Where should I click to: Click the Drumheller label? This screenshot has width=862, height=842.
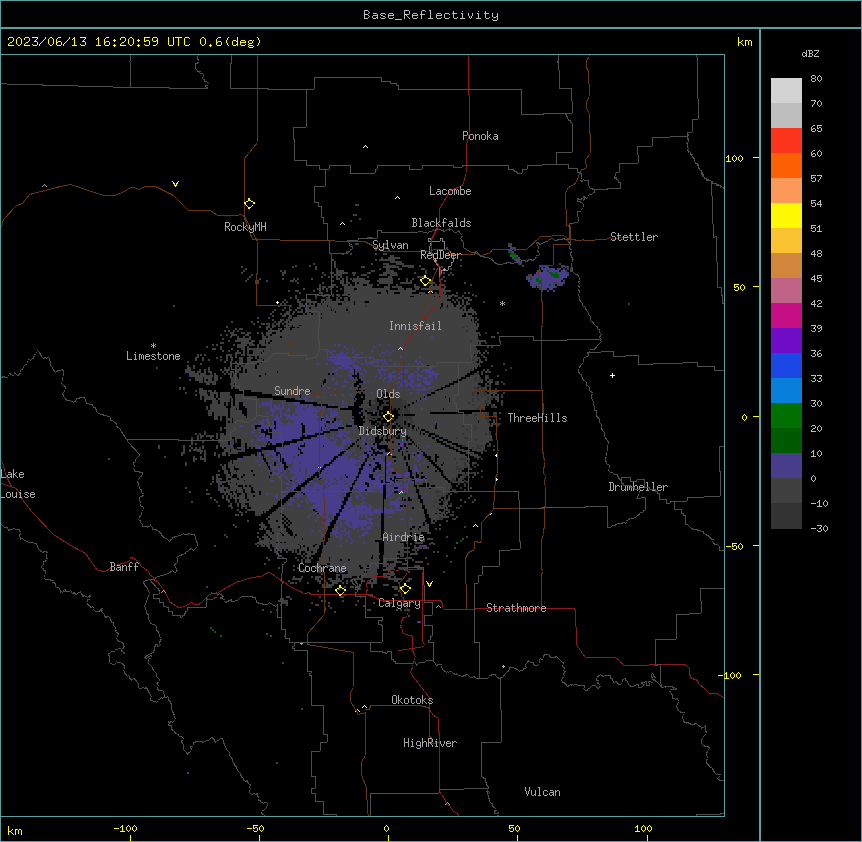point(638,487)
